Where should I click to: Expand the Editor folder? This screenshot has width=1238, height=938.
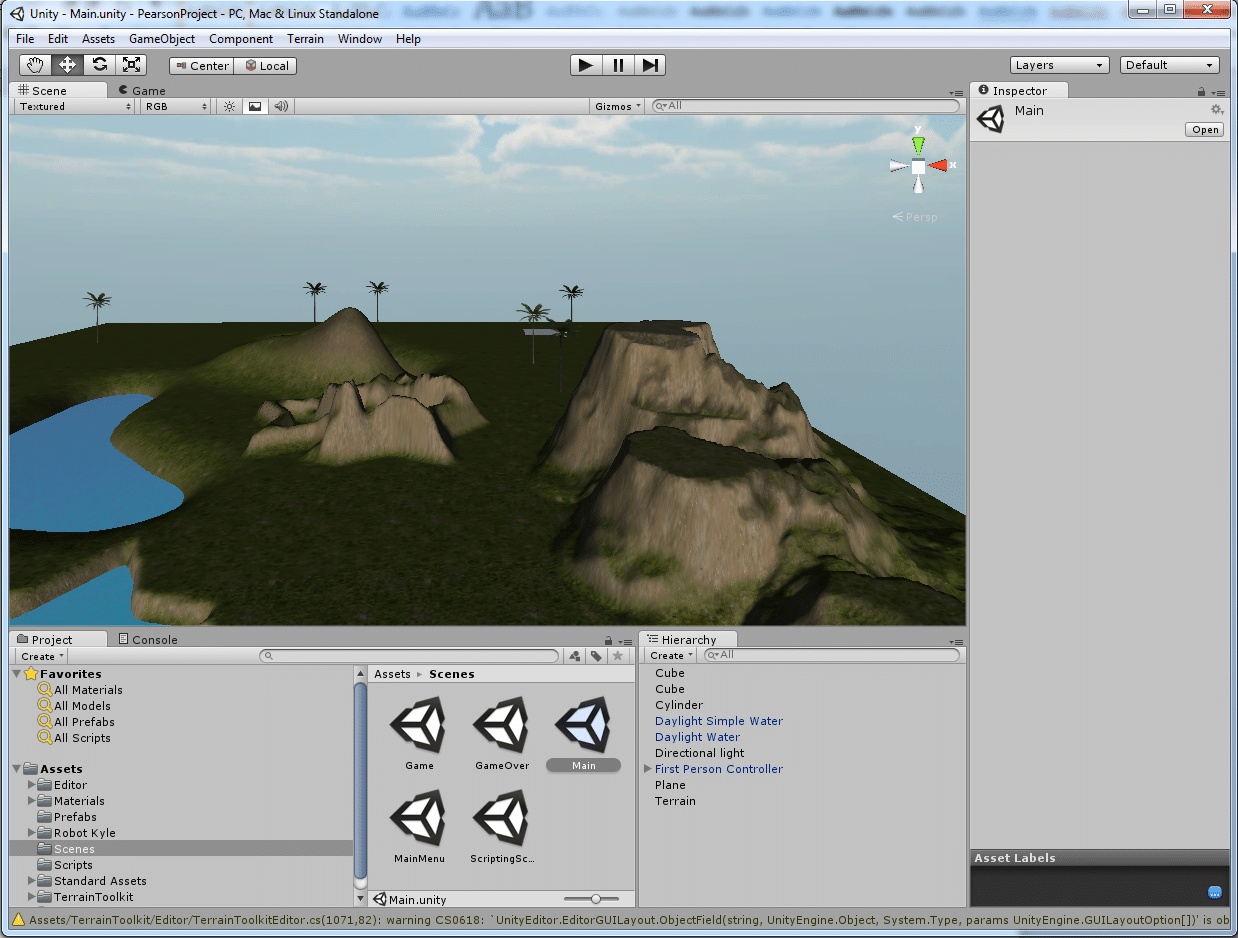32,785
